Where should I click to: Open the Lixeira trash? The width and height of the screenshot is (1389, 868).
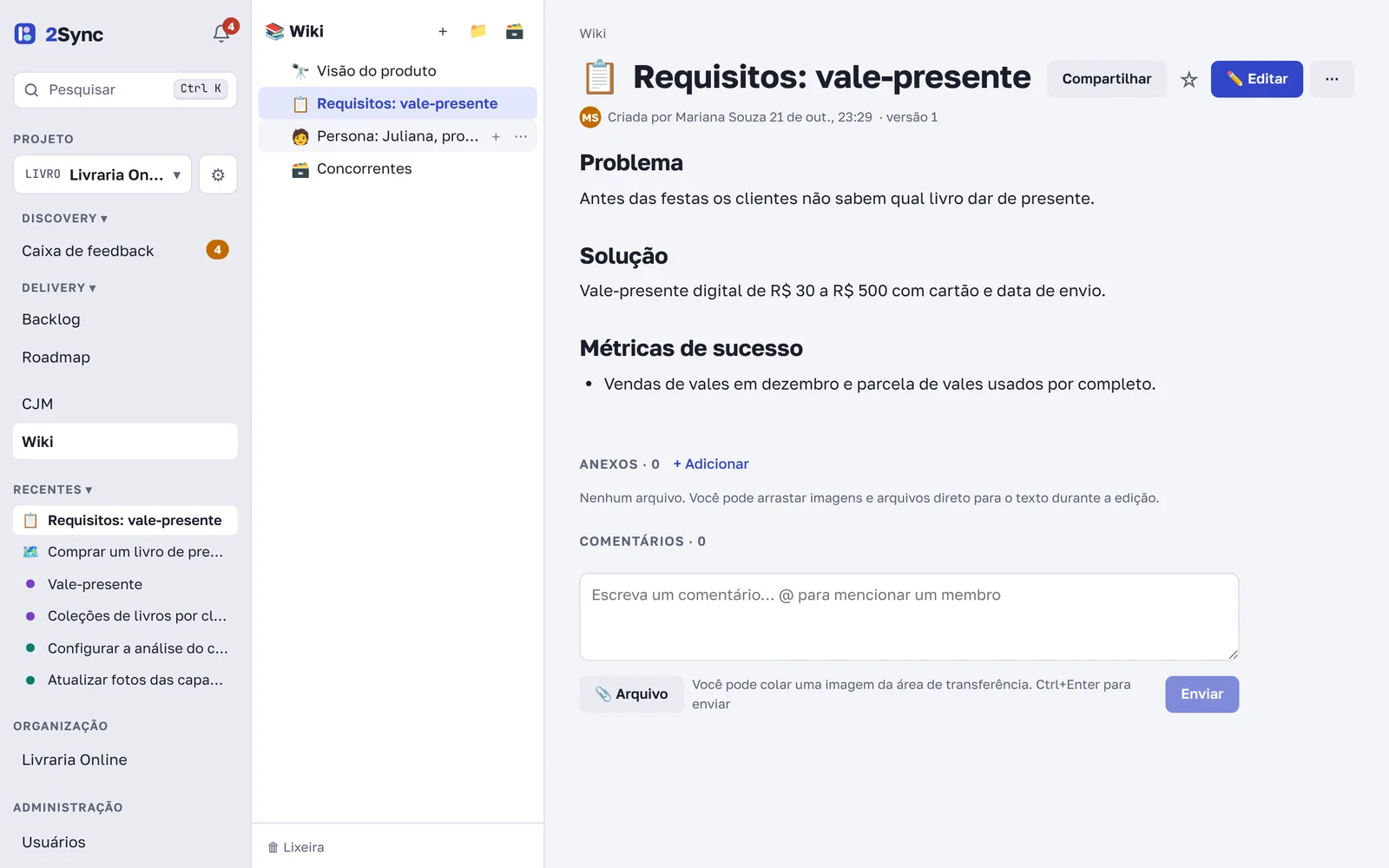[296, 847]
